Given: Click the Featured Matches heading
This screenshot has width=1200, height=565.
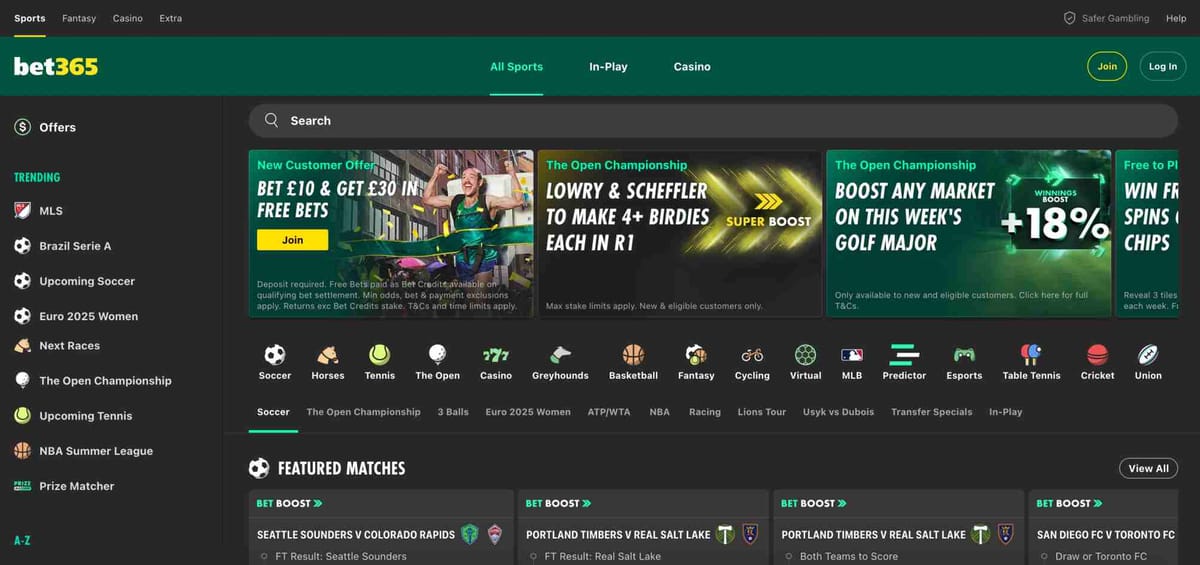Looking at the screenshot, I should tap(341, 468).
